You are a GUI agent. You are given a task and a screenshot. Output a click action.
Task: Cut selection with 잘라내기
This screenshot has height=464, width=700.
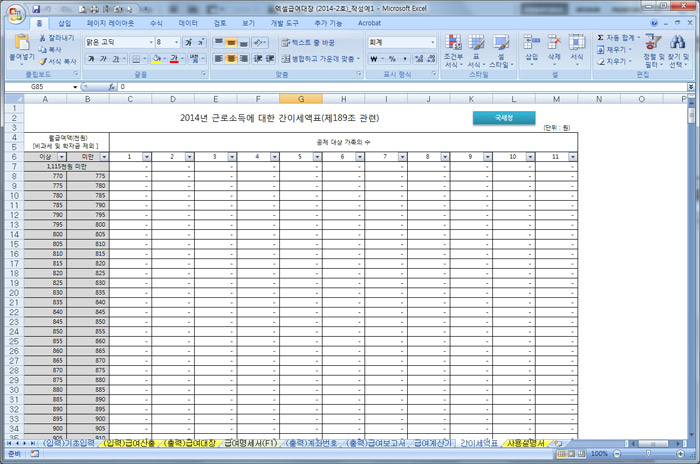[57, 38]
